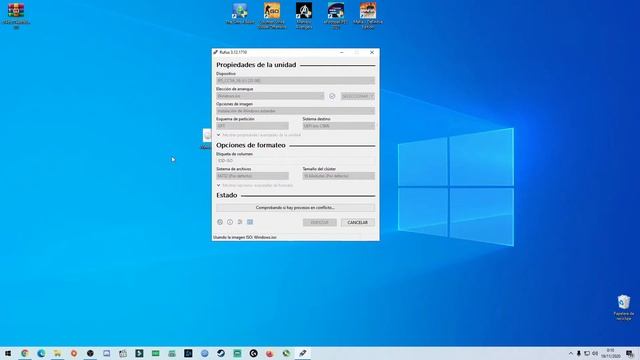Click the volume tray icon
This screenshot has height=360, width=640.
click(x=595, y=353)
